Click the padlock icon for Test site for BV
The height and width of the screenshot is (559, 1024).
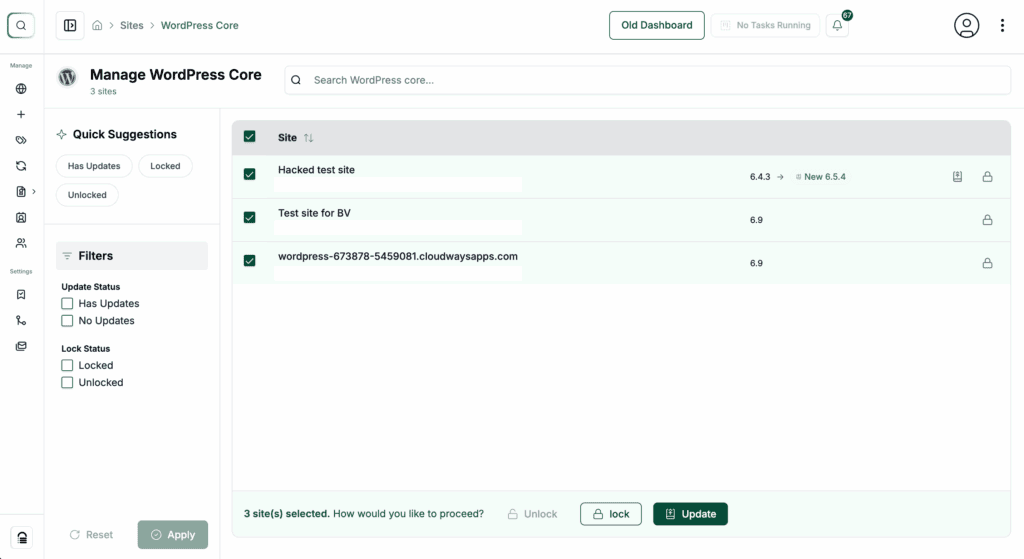pos(987,220)
